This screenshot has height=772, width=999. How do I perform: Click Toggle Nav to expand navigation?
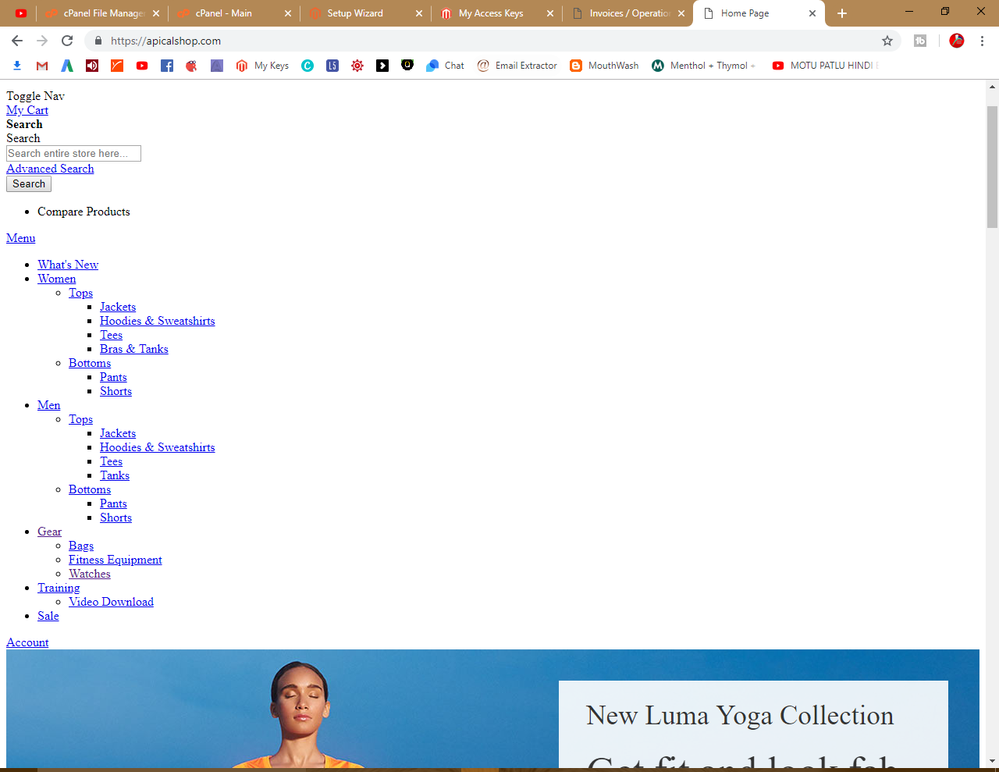pos(35,96)
